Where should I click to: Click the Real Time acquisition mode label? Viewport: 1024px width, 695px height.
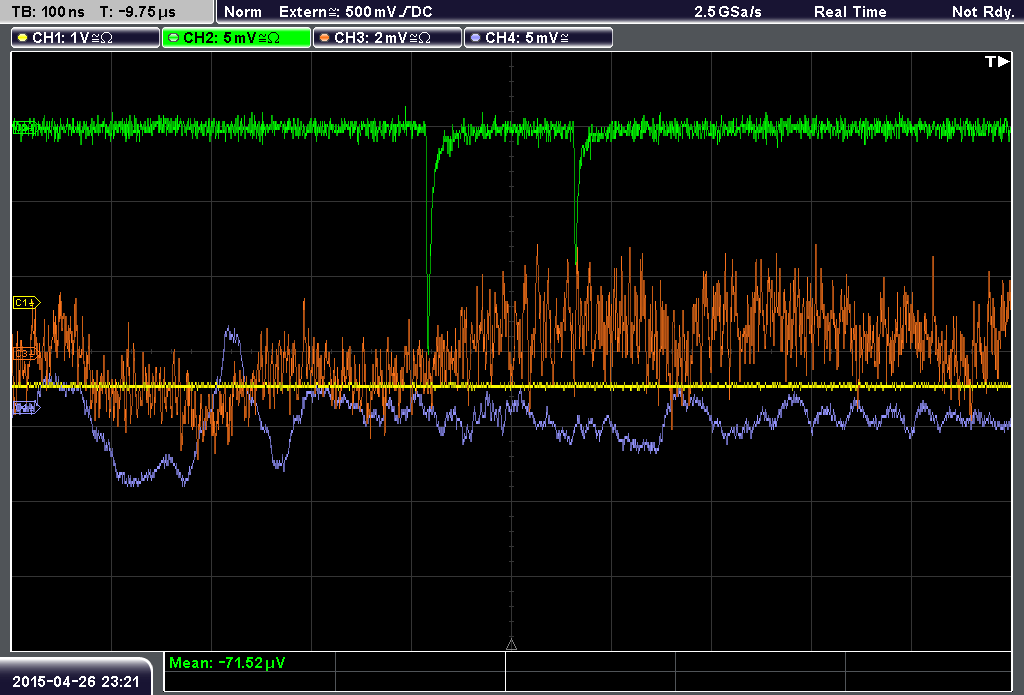point(850,12)
